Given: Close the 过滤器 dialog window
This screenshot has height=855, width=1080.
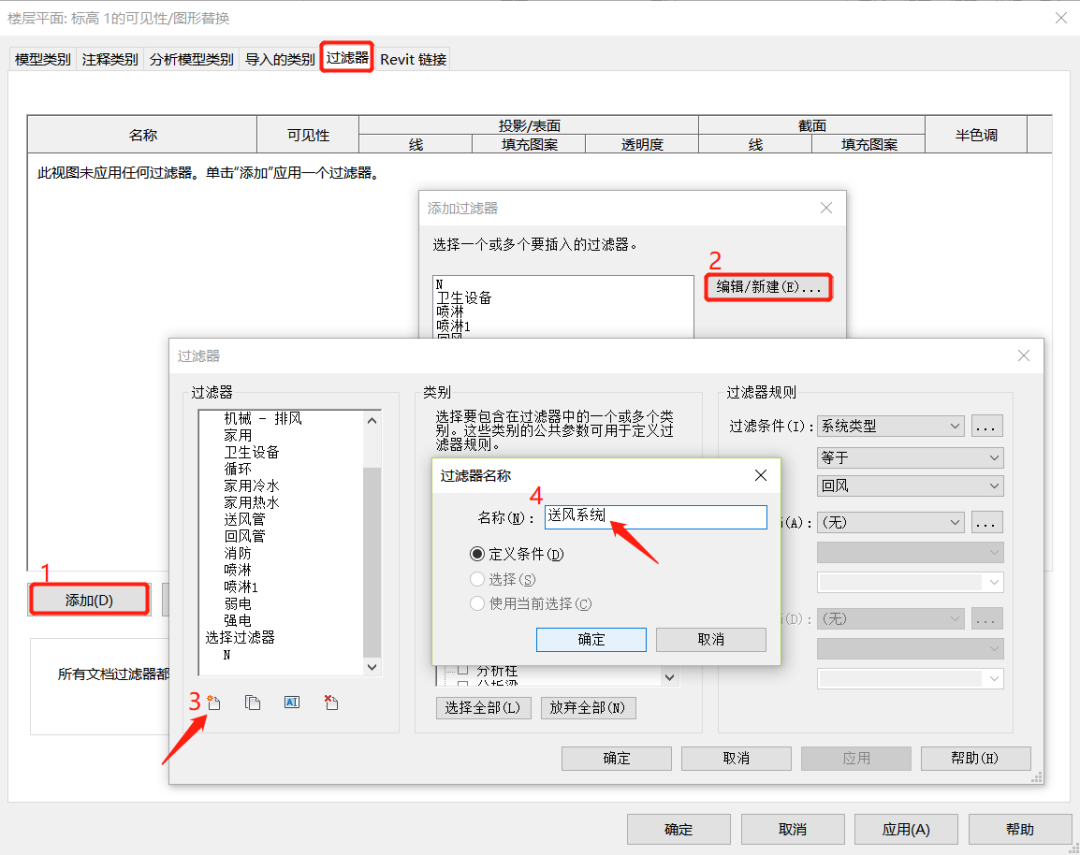Looking at the screenshot, I should (x=1024, y=356).
